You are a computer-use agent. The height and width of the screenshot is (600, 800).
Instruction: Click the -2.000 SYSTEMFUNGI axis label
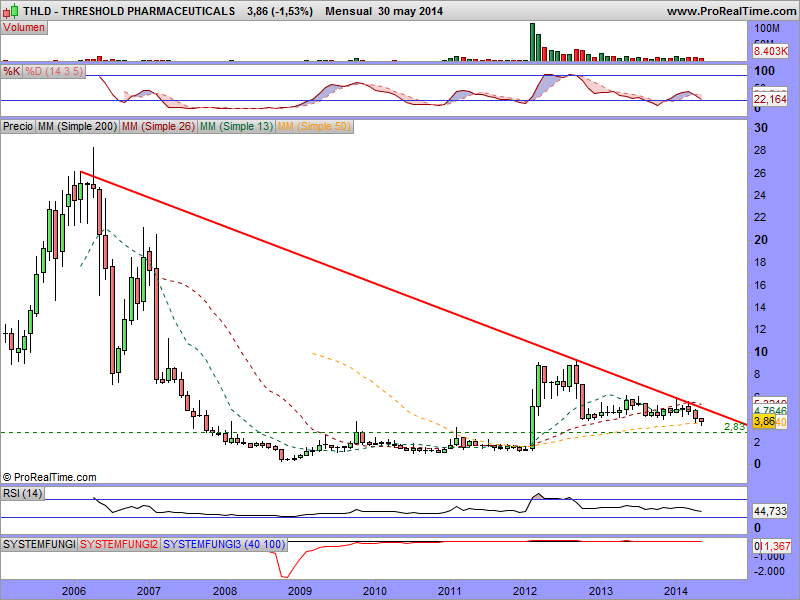[769, 571]
